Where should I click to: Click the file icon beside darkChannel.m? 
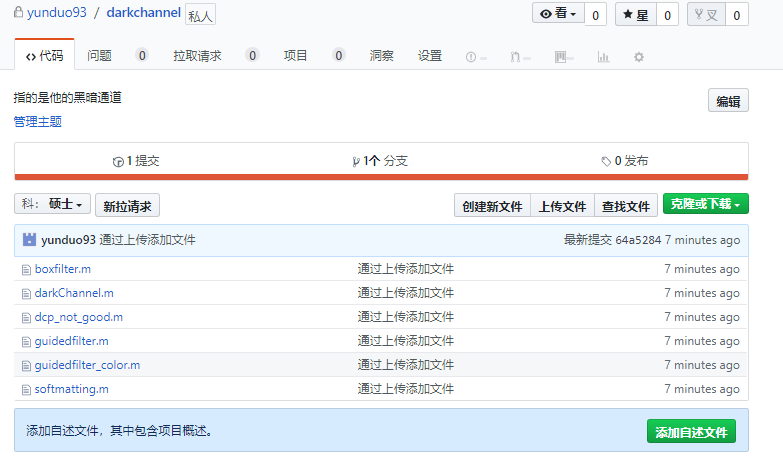tap(26, 294)
